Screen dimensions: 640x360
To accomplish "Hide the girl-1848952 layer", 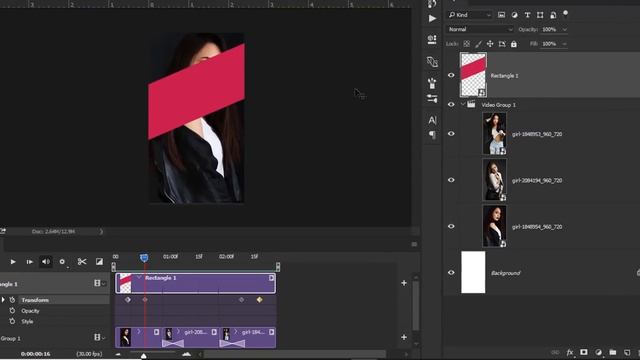I will click(451, 134).
